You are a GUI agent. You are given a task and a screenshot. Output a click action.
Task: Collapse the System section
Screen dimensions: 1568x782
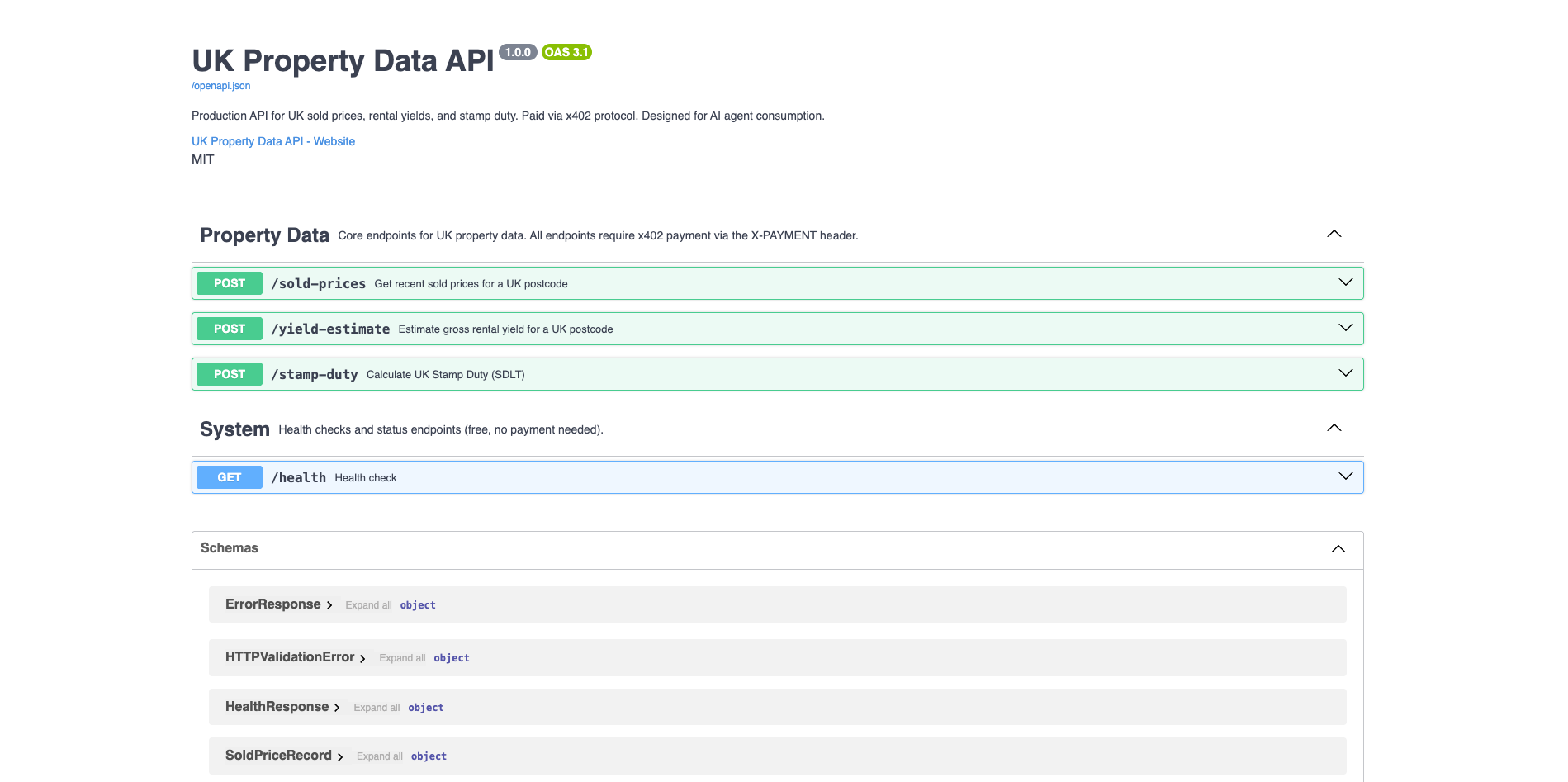coord(1334,428)
